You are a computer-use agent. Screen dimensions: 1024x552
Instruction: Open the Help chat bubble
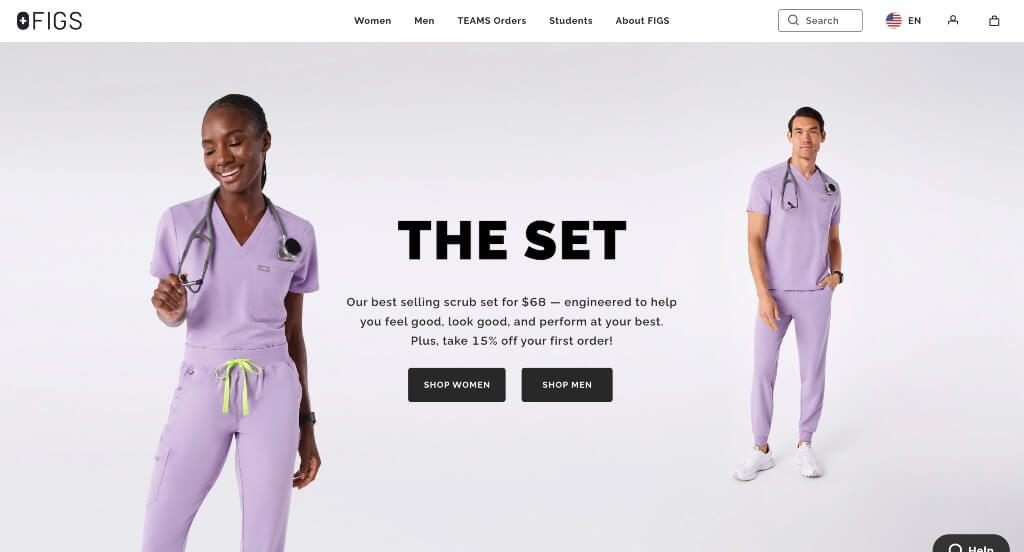971,545
